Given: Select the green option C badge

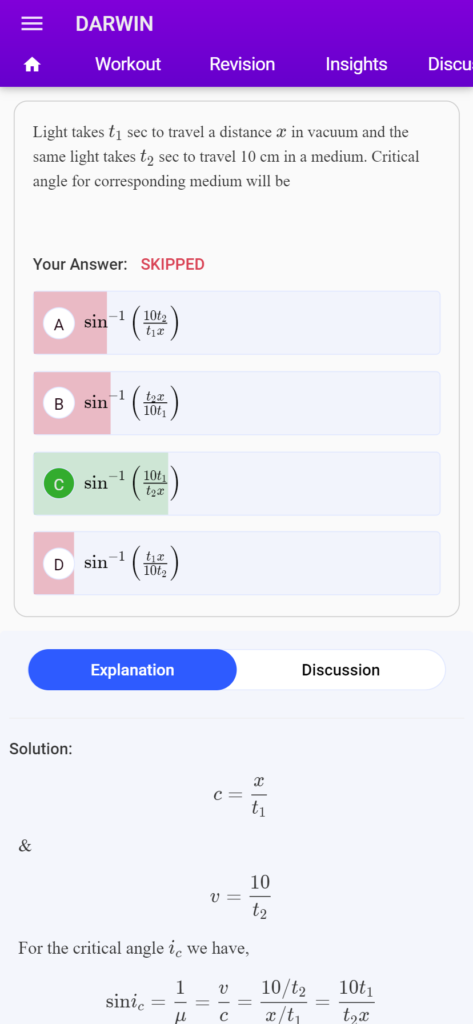Looking at the screenshot, I should (x=59, y=484).
